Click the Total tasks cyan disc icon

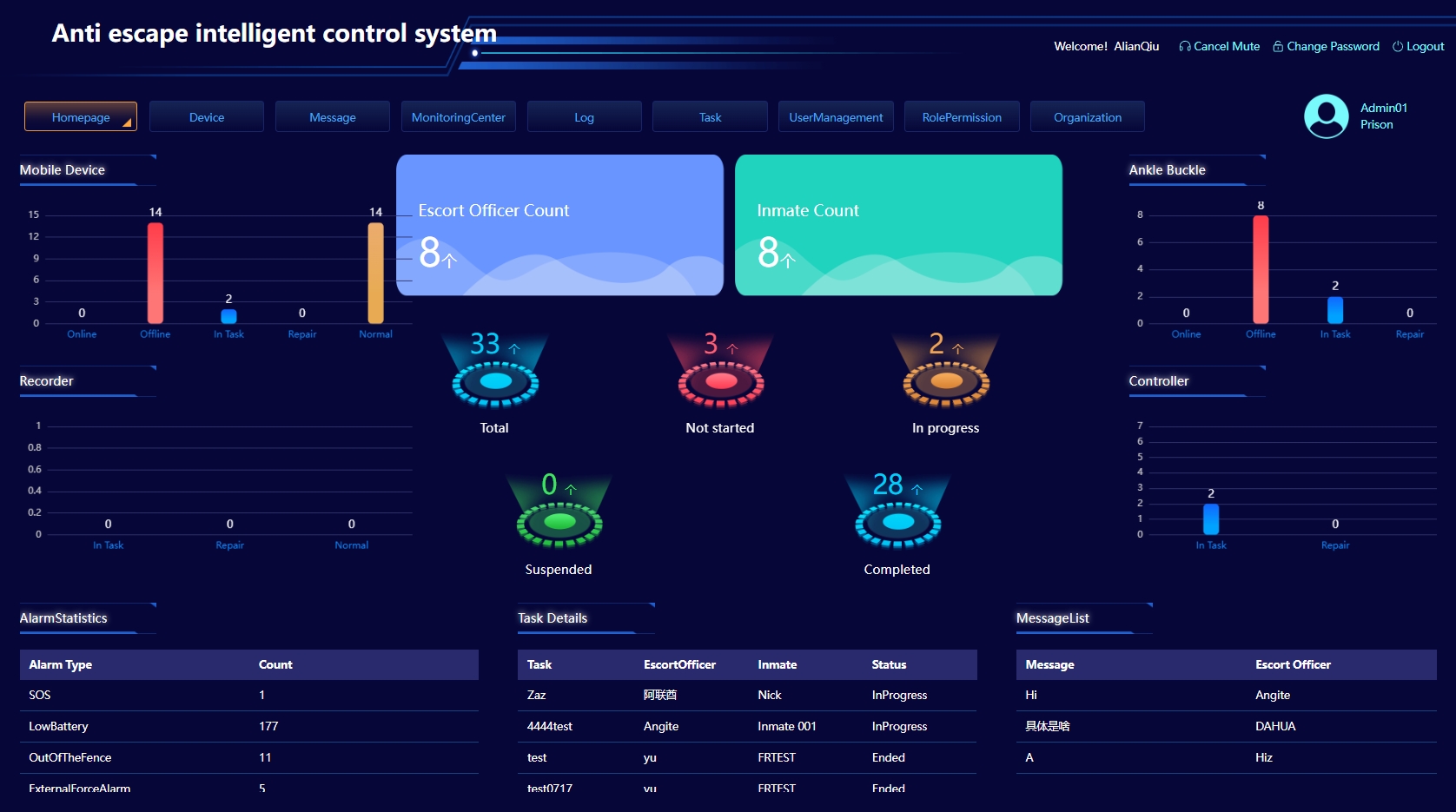click(495, 382)
